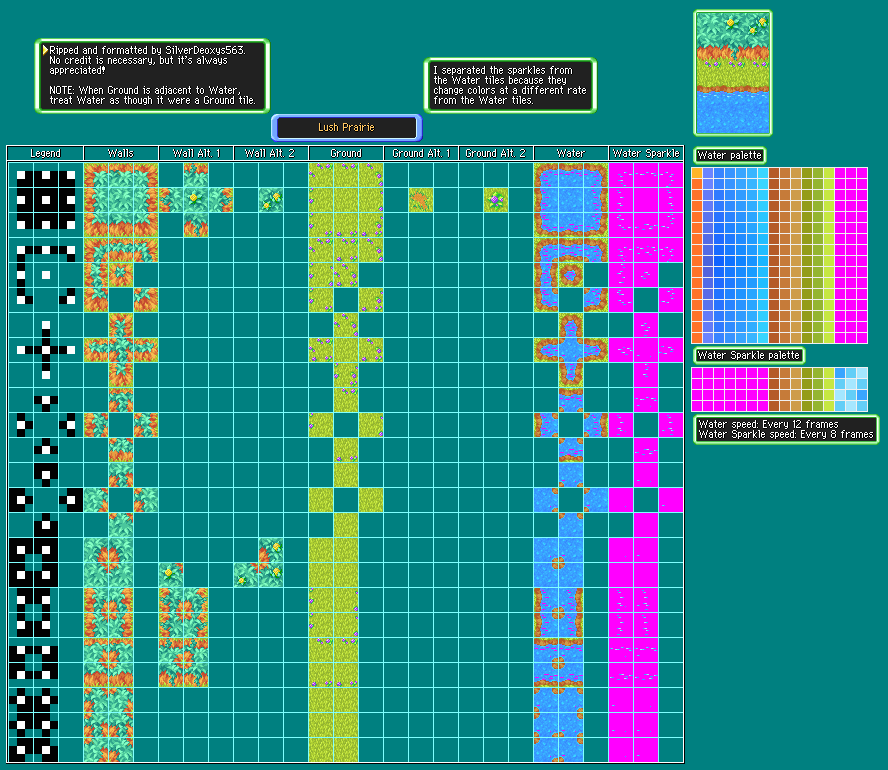Click the 'Water palette' label
This screenshot has height=770, width=888.
(729, 155)
